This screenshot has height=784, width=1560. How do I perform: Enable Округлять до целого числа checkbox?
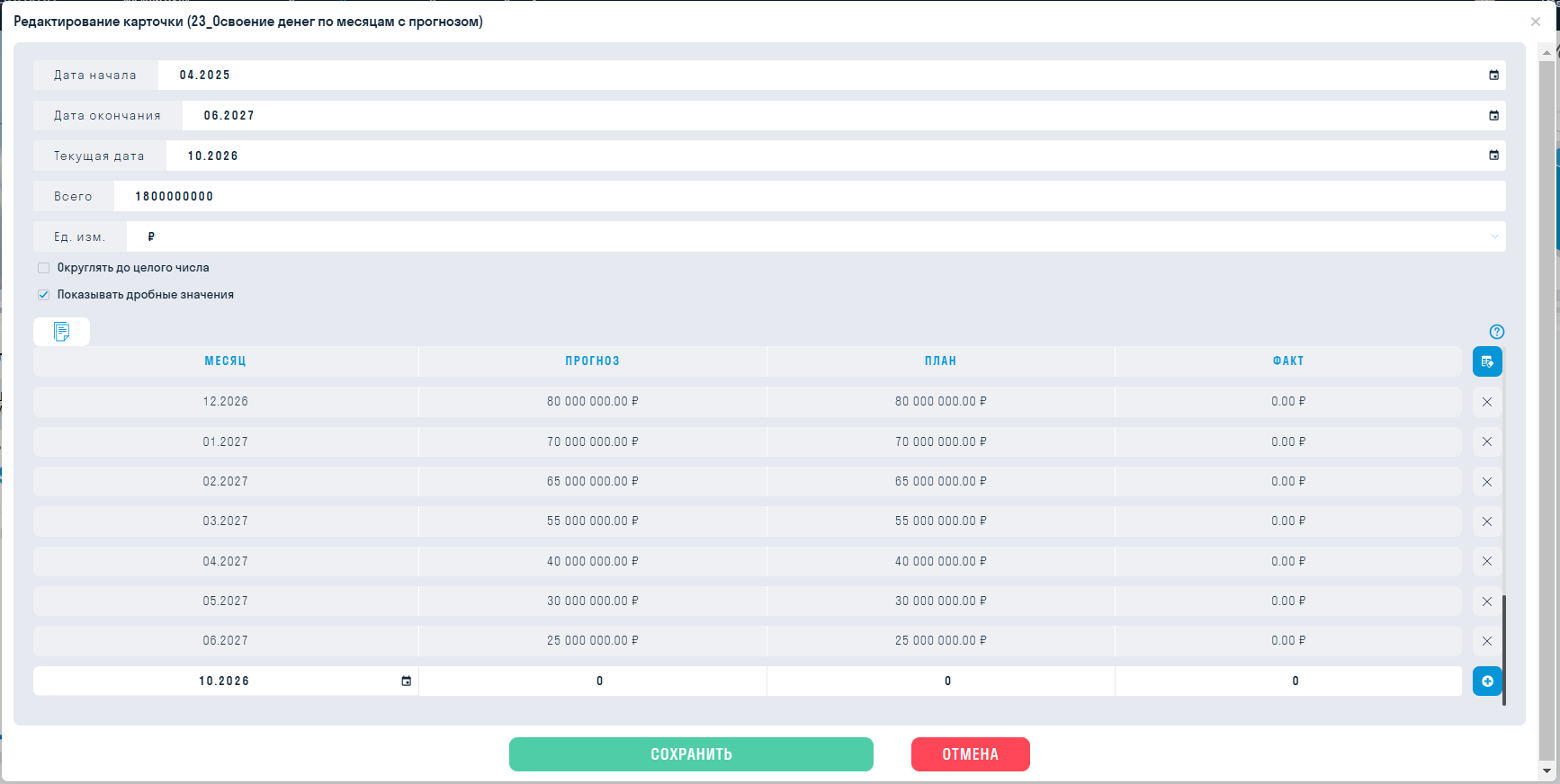(x=43, y=268)
